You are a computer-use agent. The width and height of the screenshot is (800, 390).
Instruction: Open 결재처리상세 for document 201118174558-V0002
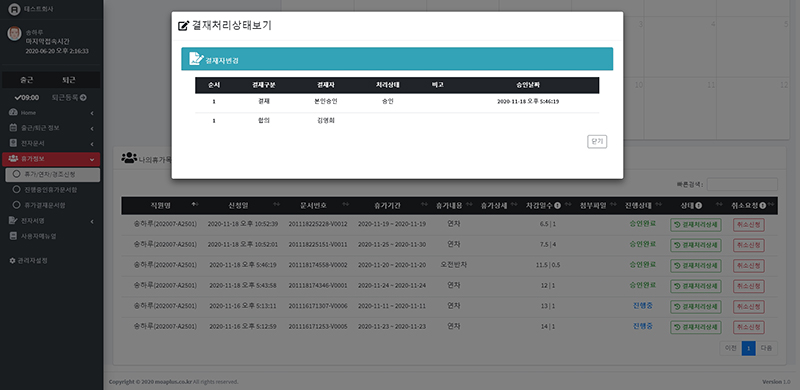pyautogui.click(x=695, y=265)
